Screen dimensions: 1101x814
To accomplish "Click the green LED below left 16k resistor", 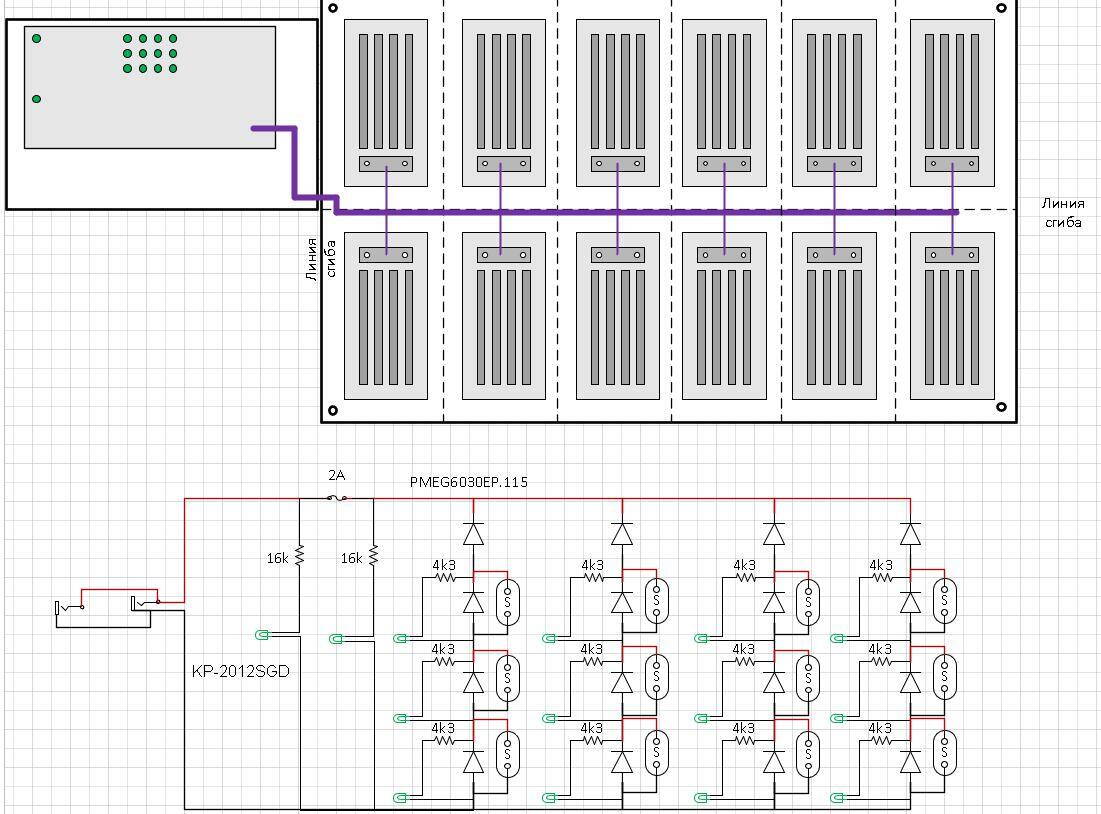I will pyautogui.click(x=263, y=634).
